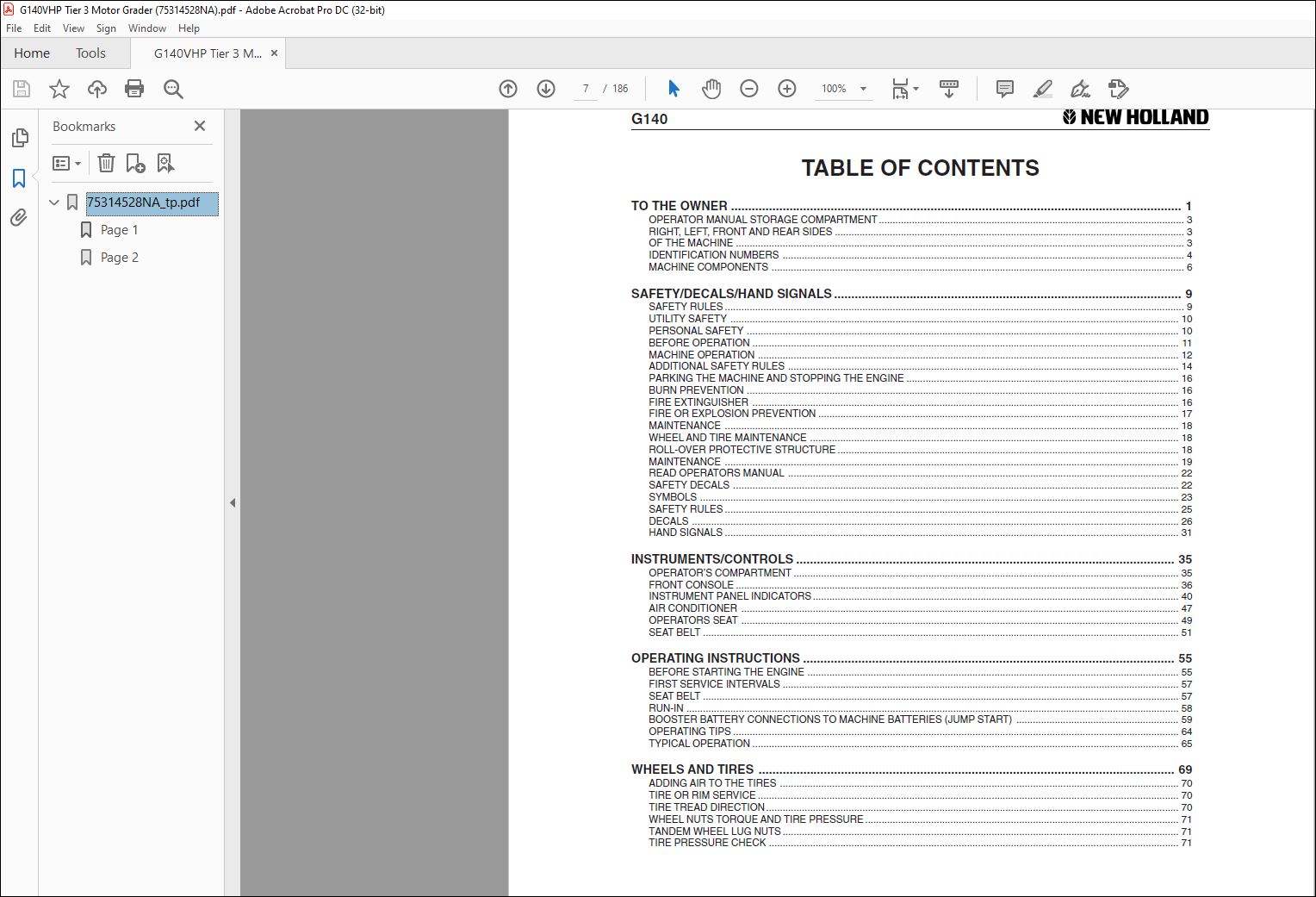The height and width of the screenshot is (897, 1316).
Task: Click the find current bookmark icon
Action: tap(165, 163)
